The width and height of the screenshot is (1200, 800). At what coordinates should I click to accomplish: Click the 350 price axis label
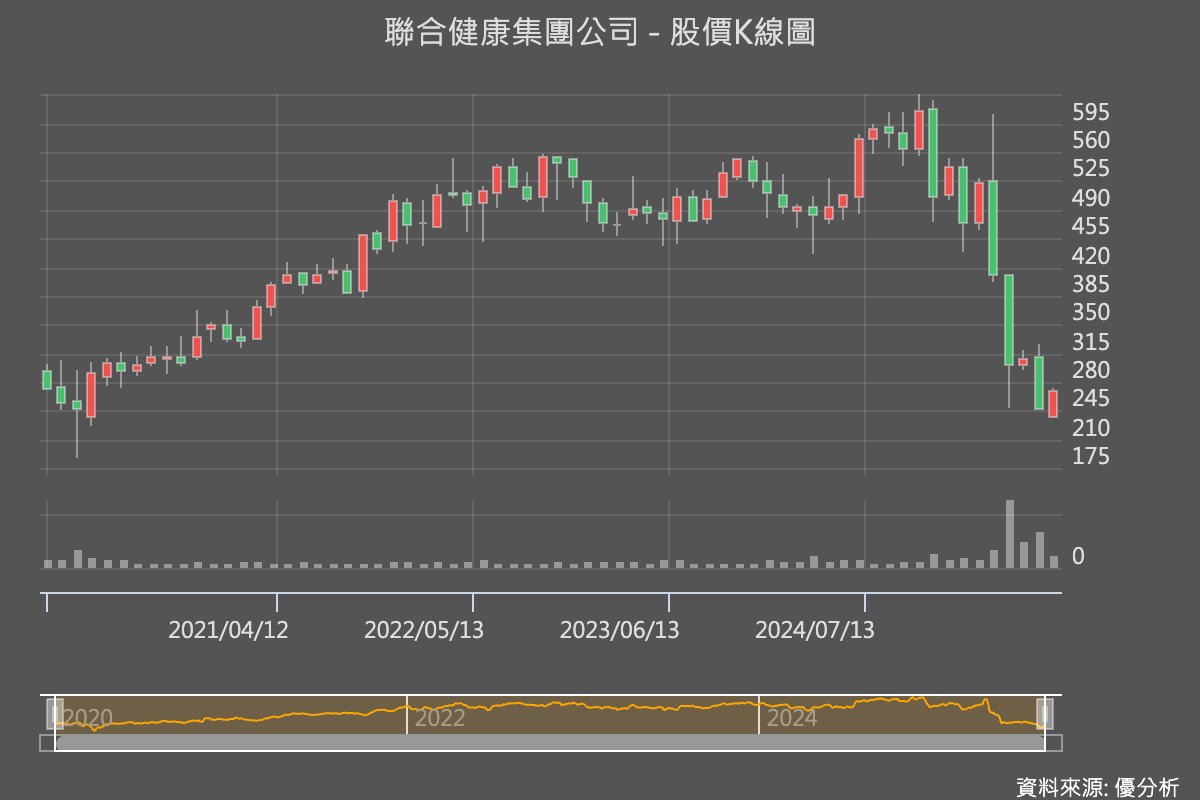(x=1091, y=313)
